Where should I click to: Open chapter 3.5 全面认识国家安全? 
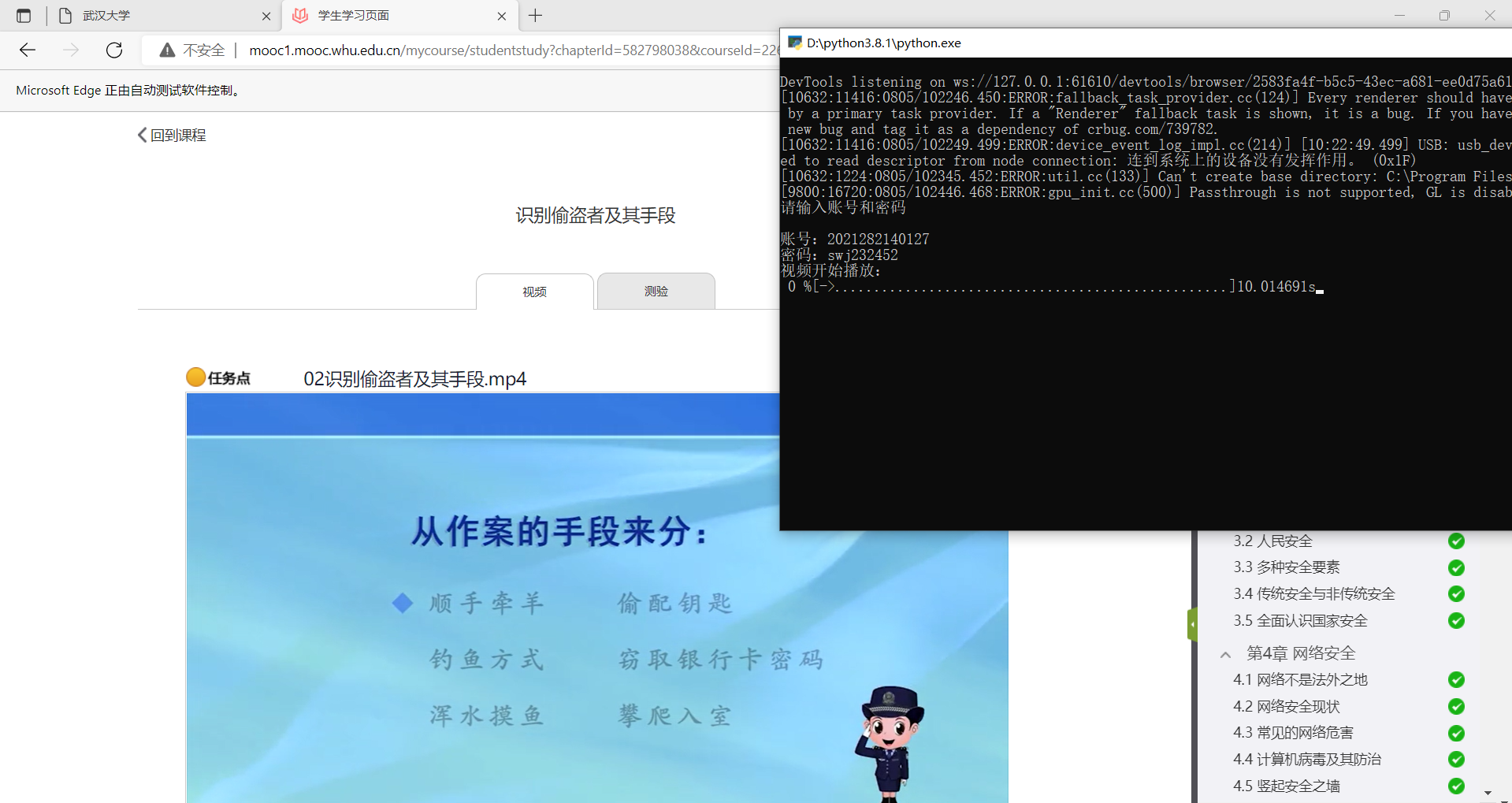coord(1300,621)
